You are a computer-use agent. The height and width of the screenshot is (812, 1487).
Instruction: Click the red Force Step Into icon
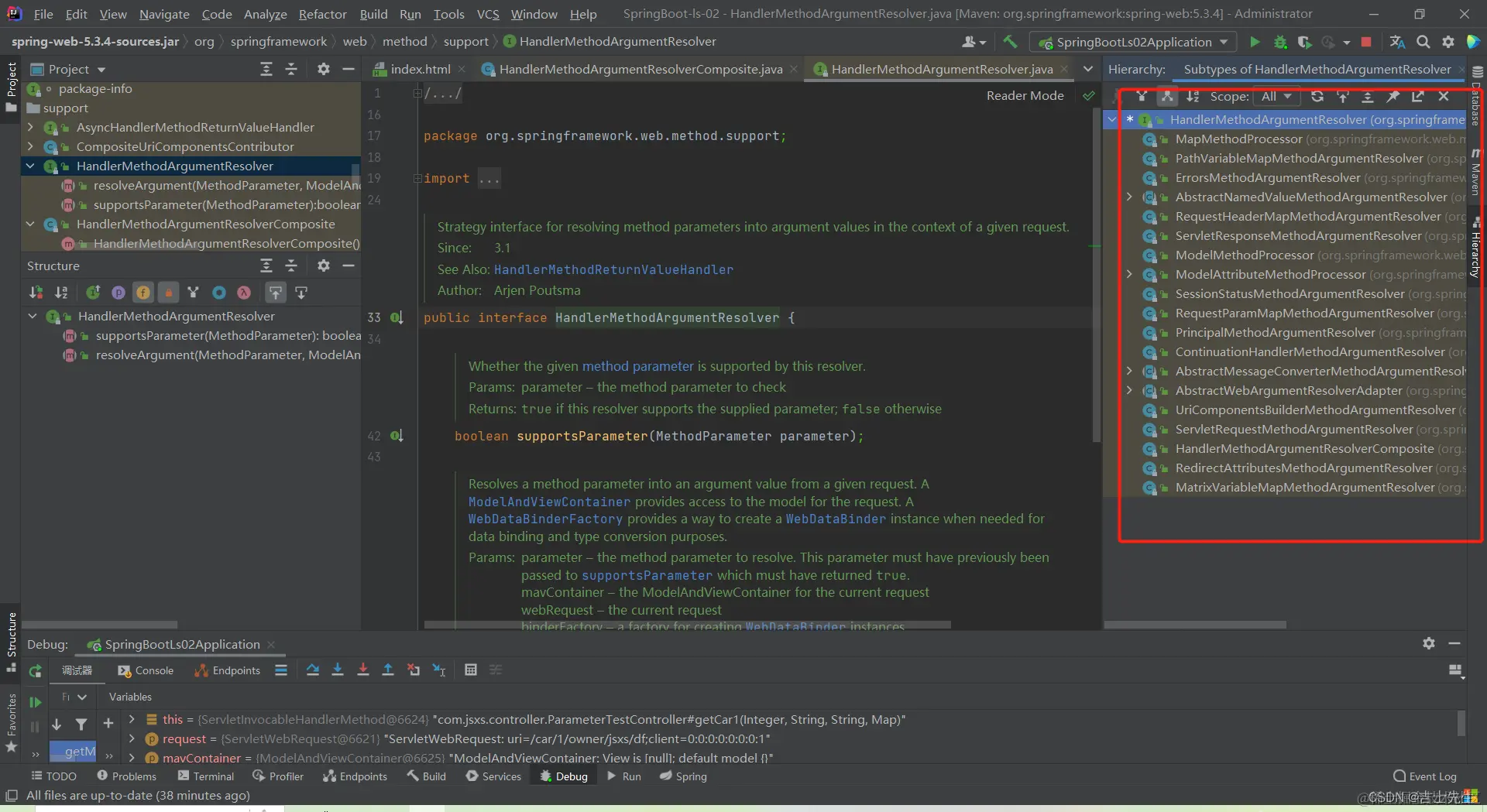coord(362,670)
